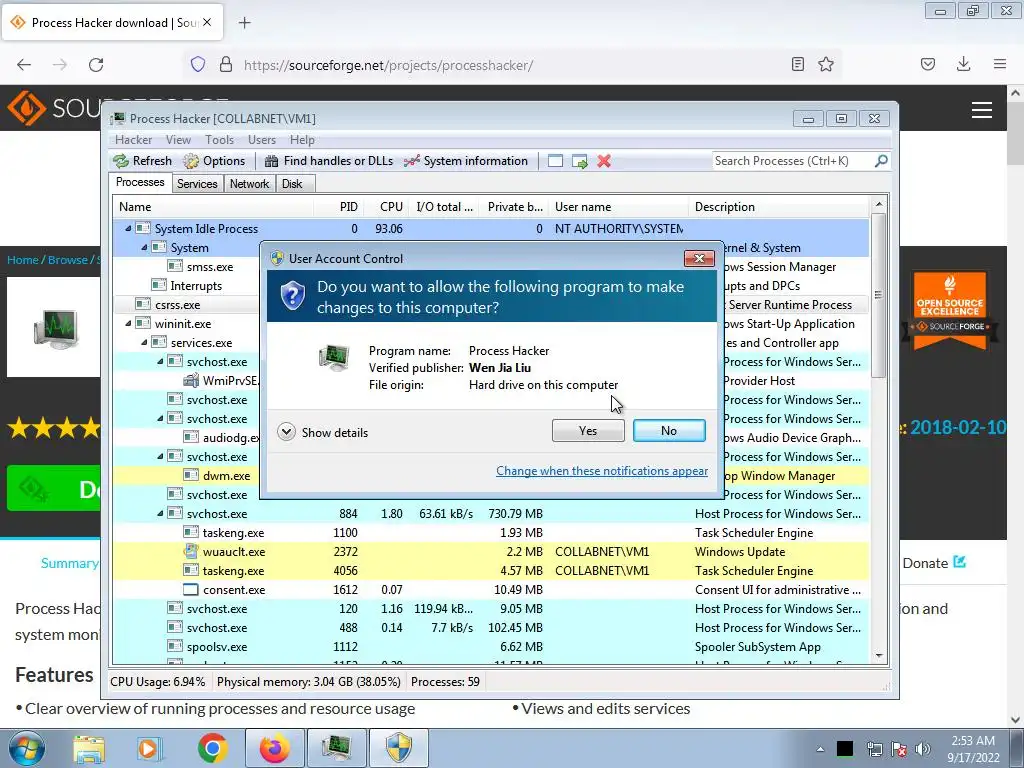
Task: Collapse the services.exe tree node
Action: [x=144, y=342]
